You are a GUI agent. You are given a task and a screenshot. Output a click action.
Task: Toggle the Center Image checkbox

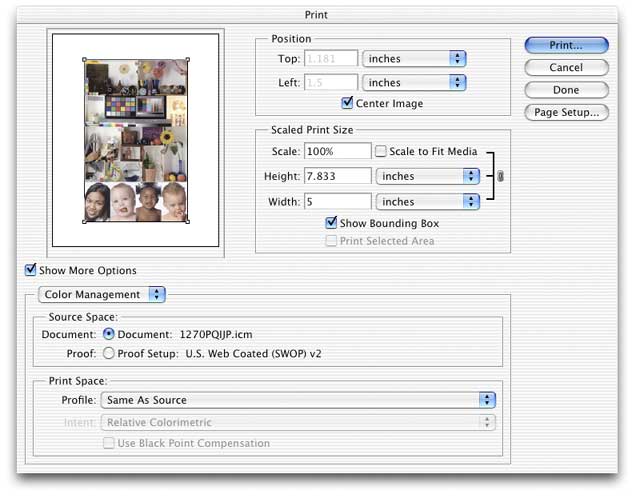(x=347, y=103)
